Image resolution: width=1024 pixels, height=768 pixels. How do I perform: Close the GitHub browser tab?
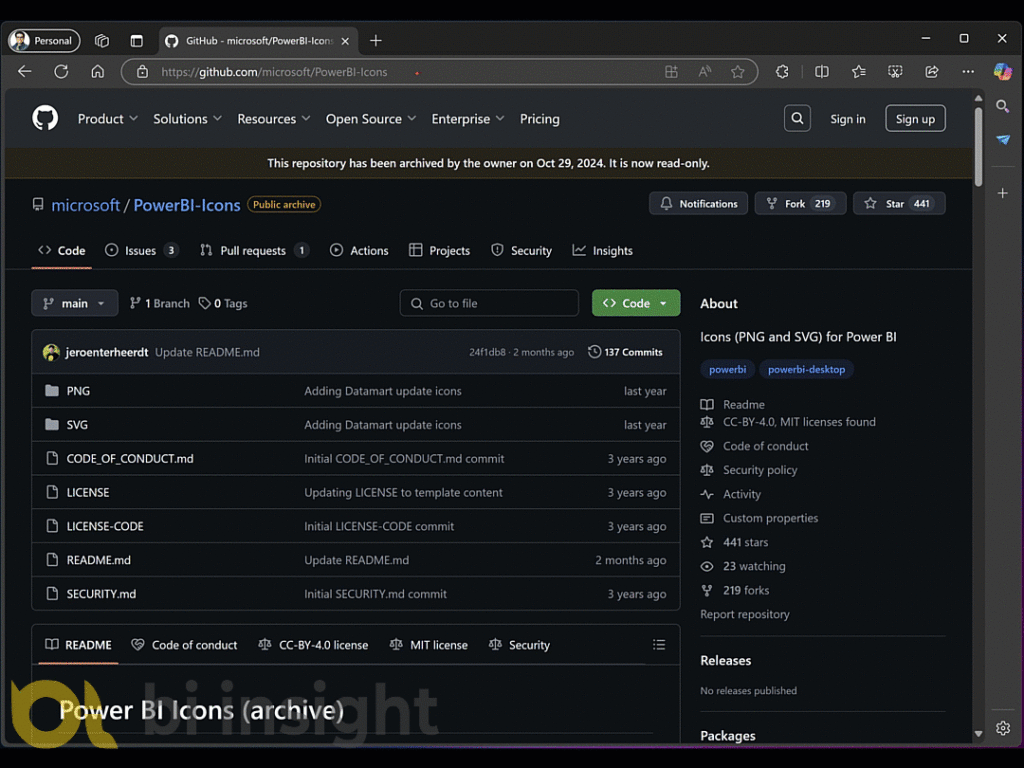(345, 40)
